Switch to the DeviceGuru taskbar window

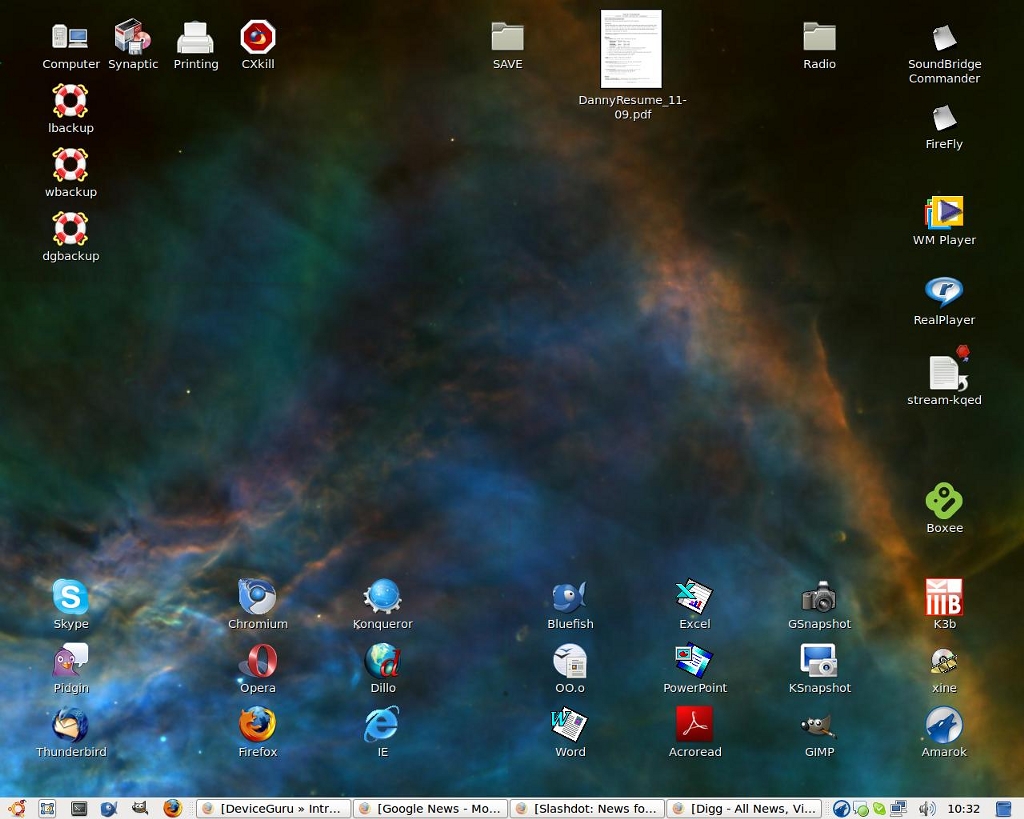pyautogui.click(x=274, y=809)
